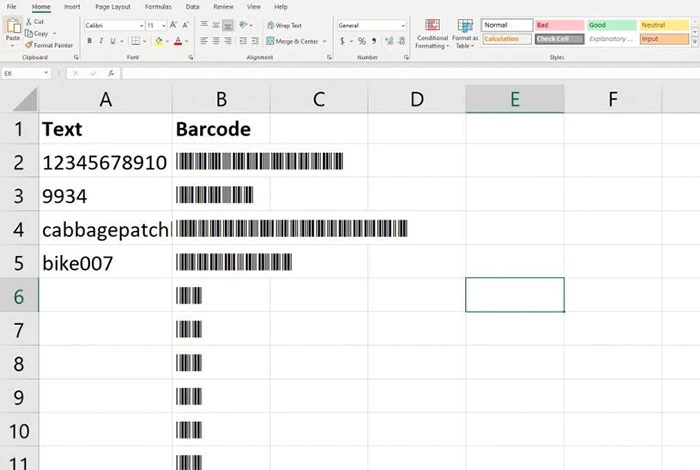This screenshot has width=700, height=470.
Task: Toggle italic formatting
Action: click(101, 41)
